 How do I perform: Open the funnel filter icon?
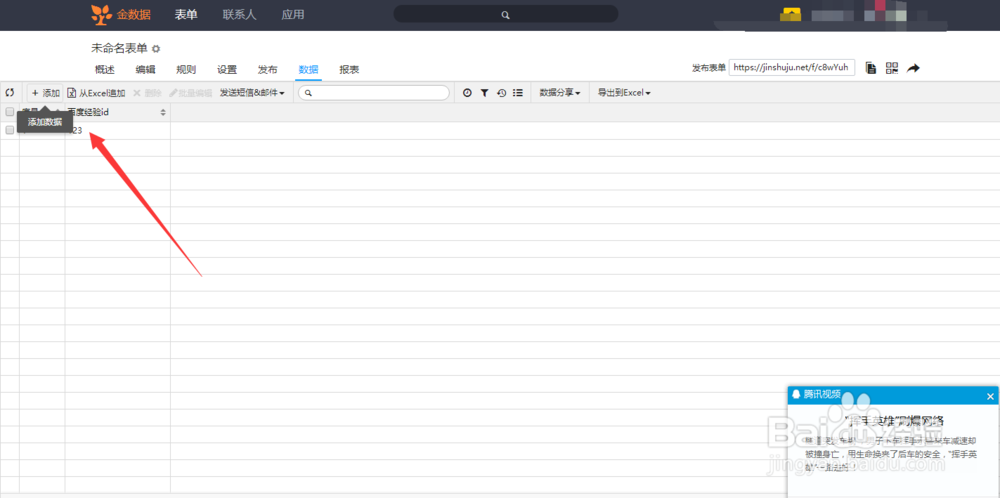(x=485, y=93)
